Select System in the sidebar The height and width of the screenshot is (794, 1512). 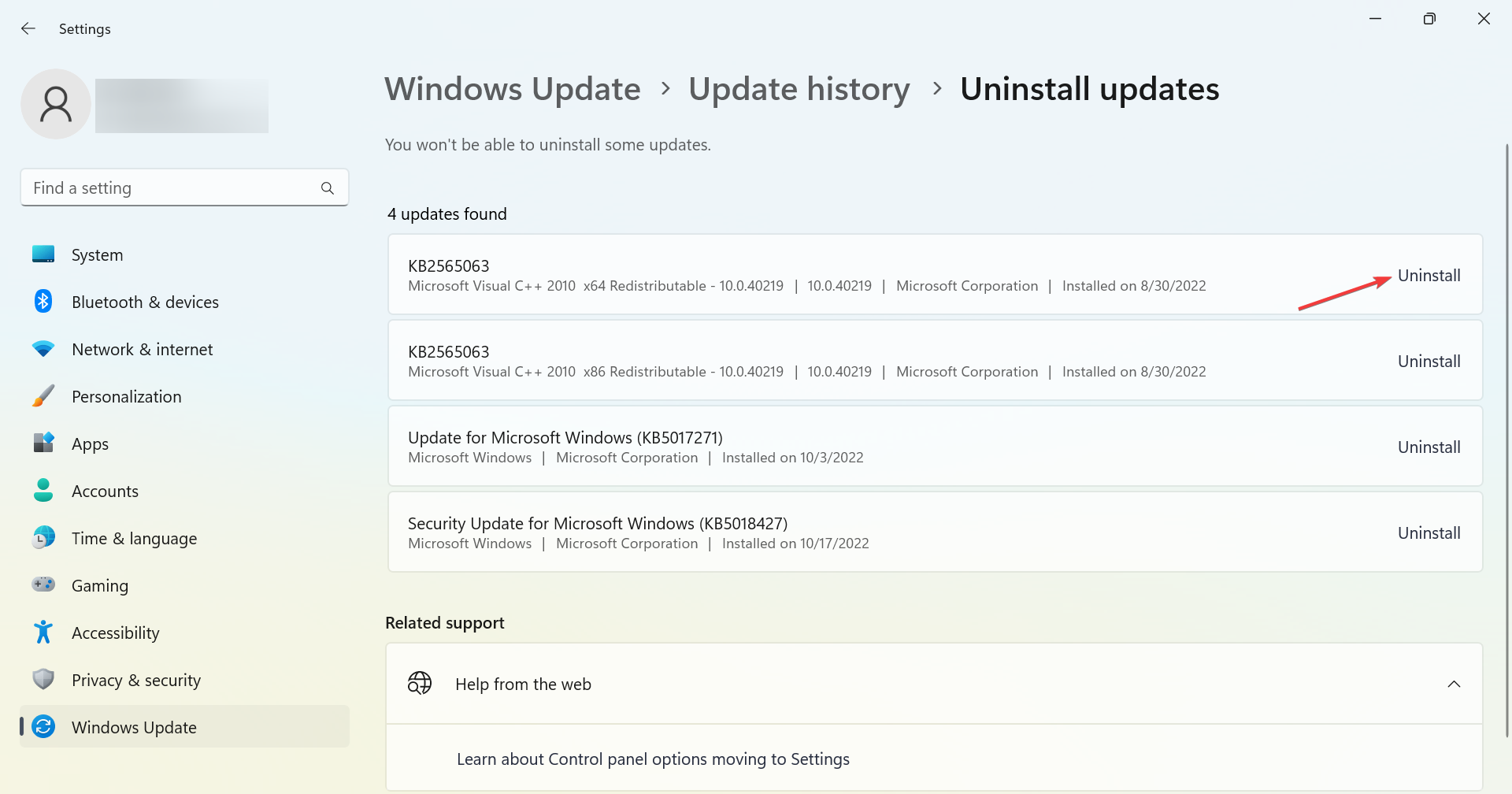tap(97, 255)
